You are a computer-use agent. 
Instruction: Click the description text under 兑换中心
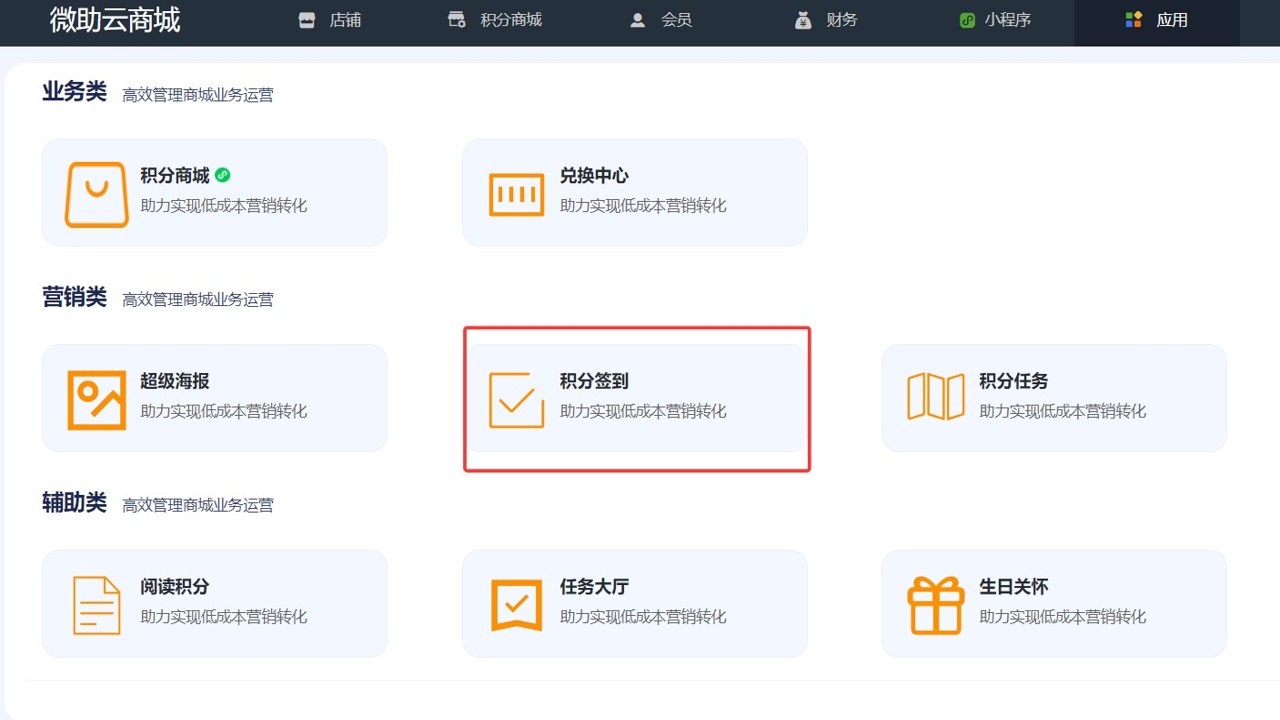[643, 206]
